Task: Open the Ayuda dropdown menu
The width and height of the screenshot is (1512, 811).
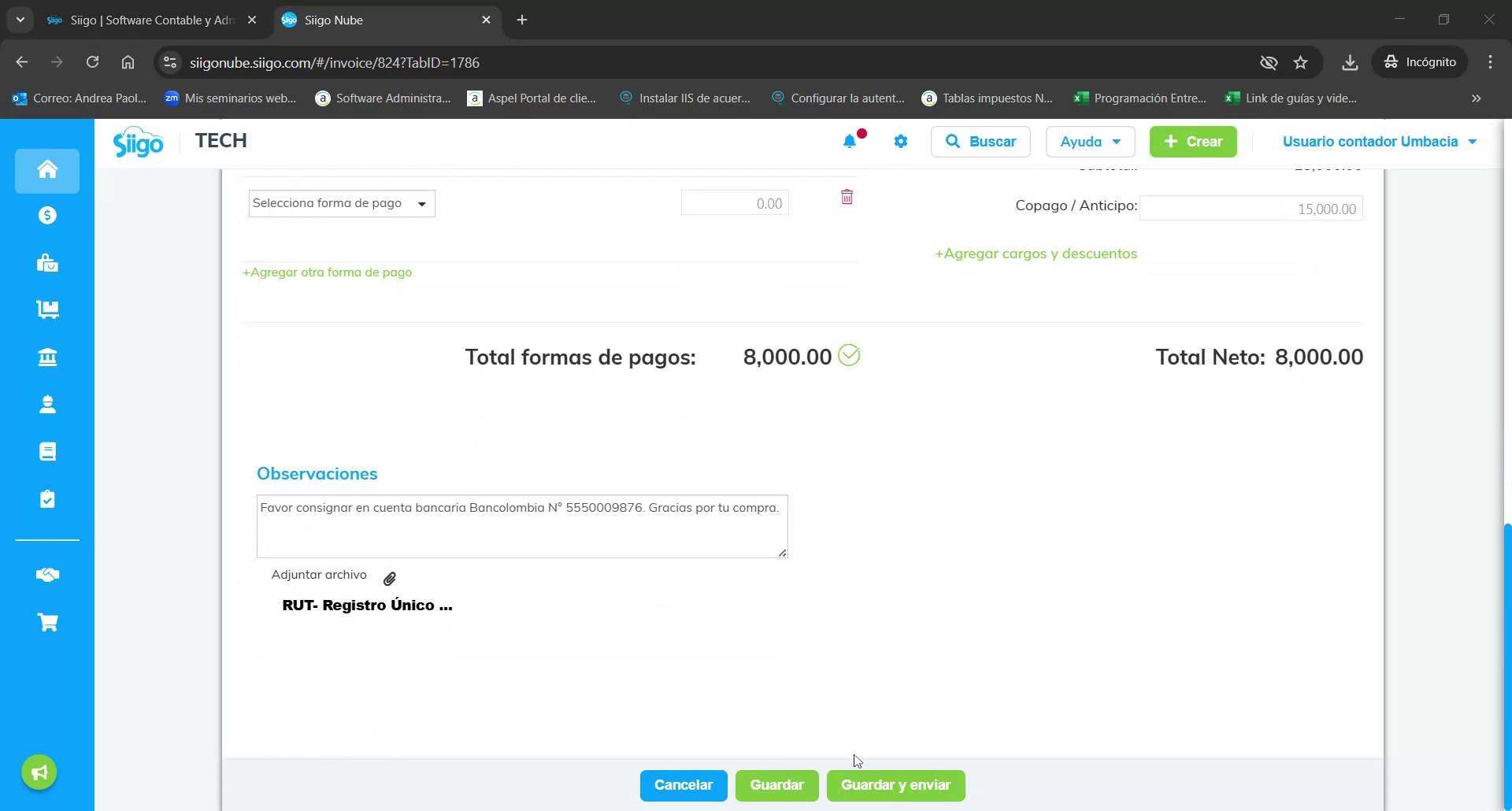Action: (x=1089, y=142)
